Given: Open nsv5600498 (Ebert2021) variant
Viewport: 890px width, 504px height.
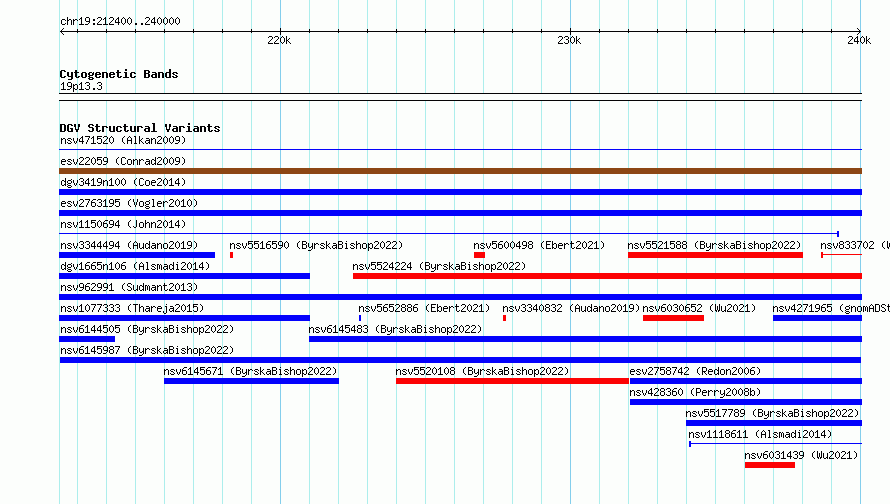Looking at the screenshot, I should 539,245.
